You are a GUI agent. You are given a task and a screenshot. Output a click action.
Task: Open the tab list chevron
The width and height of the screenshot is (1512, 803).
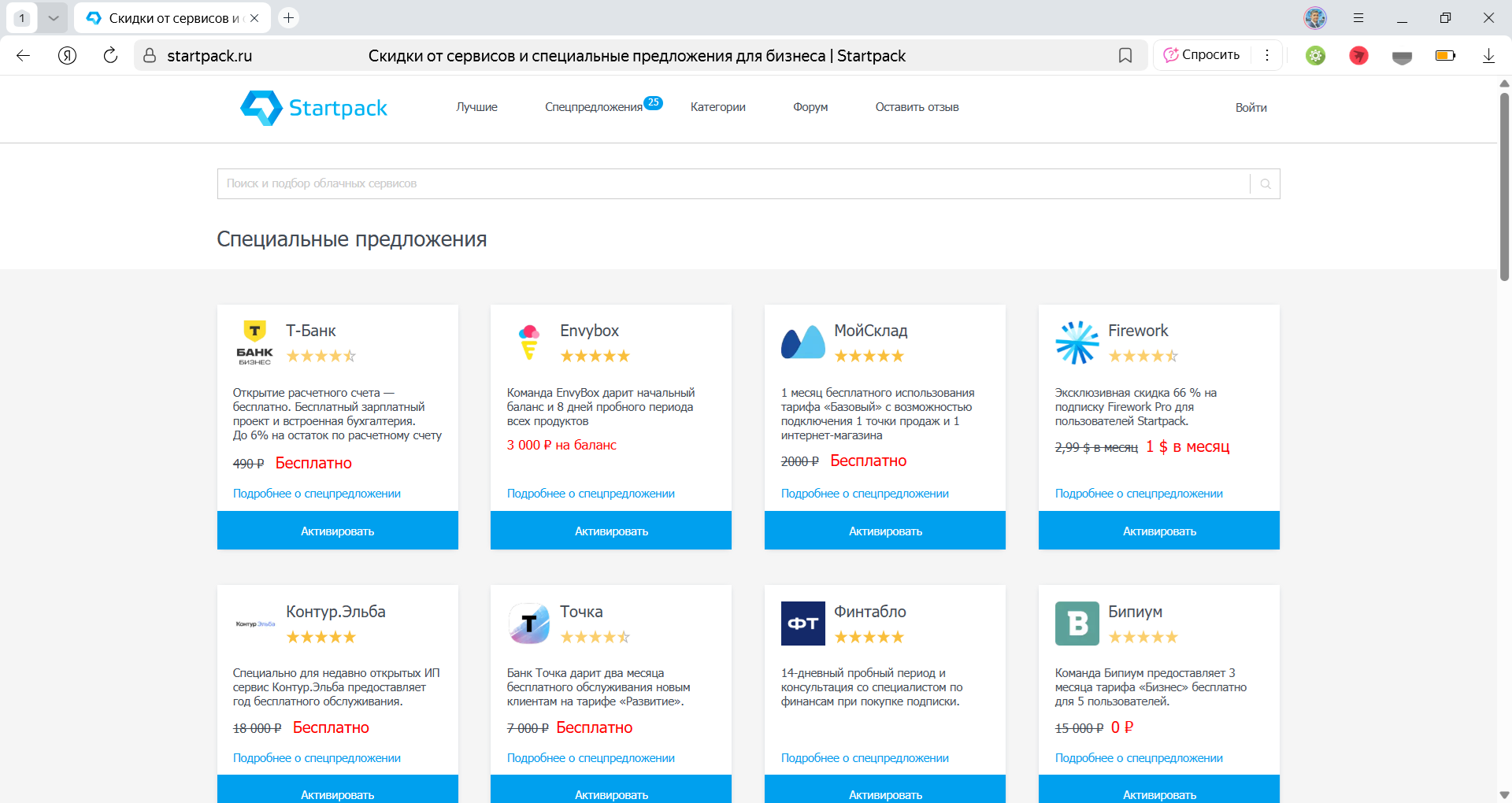54,17
